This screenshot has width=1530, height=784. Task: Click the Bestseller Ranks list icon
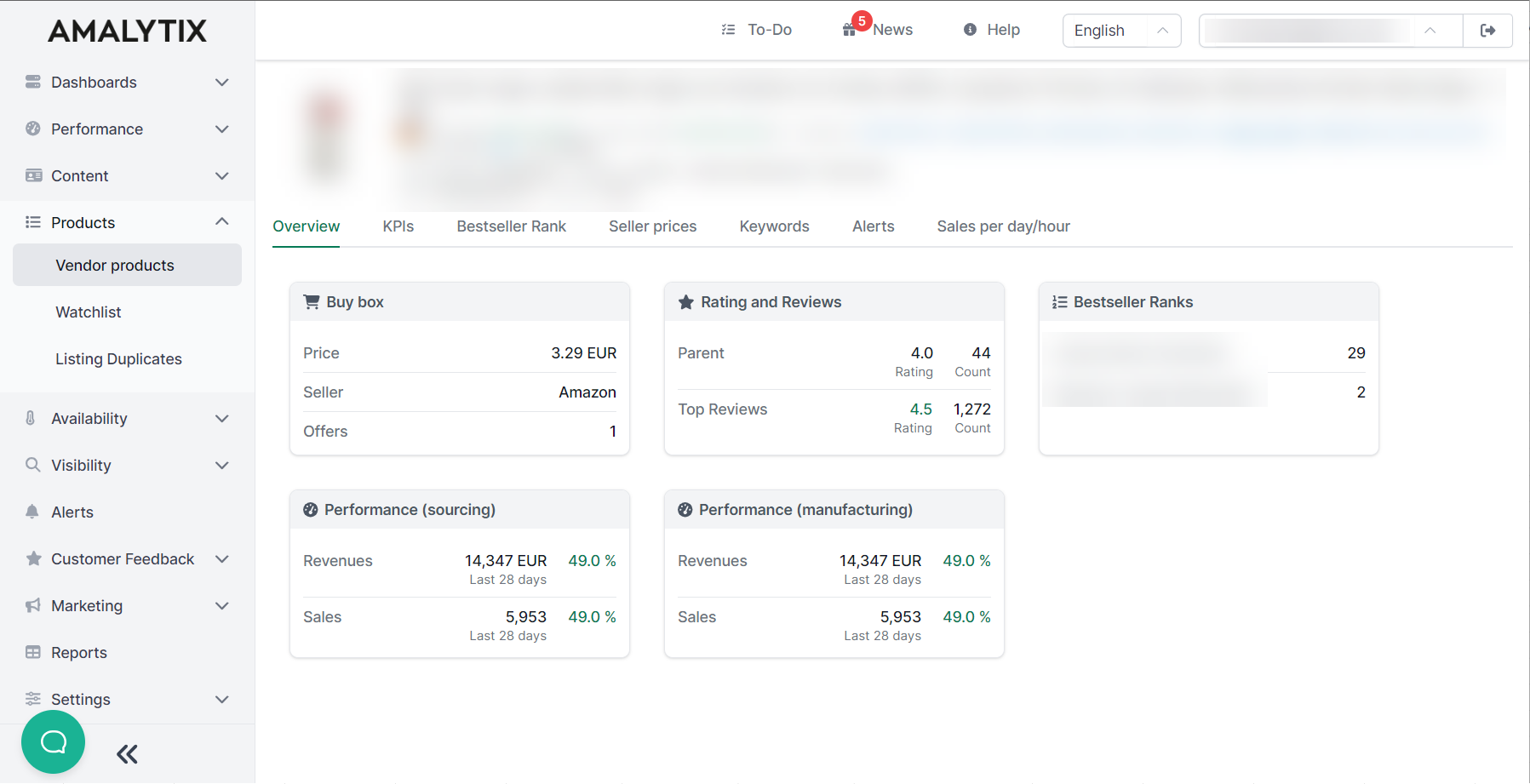1060,302
